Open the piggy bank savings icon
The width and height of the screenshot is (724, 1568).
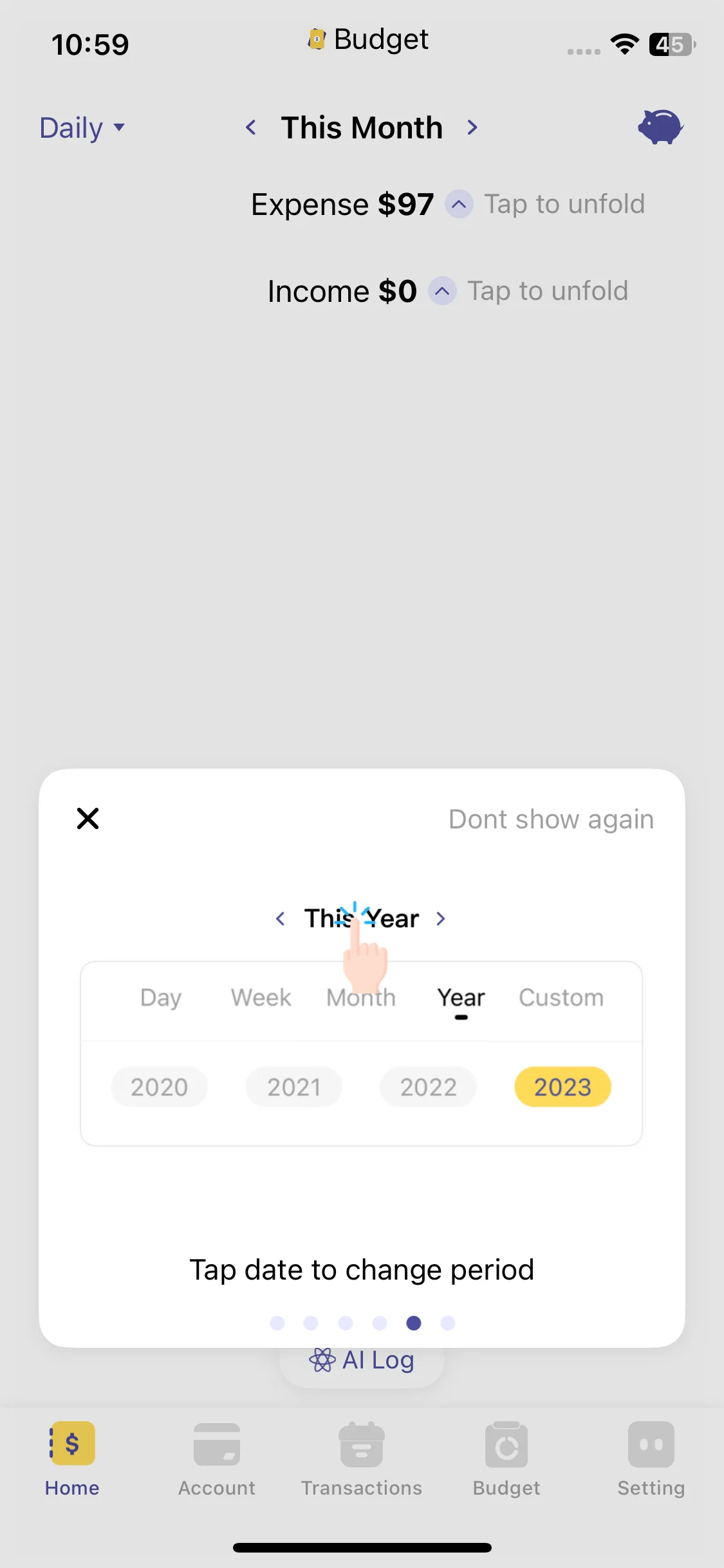(660, 127)
